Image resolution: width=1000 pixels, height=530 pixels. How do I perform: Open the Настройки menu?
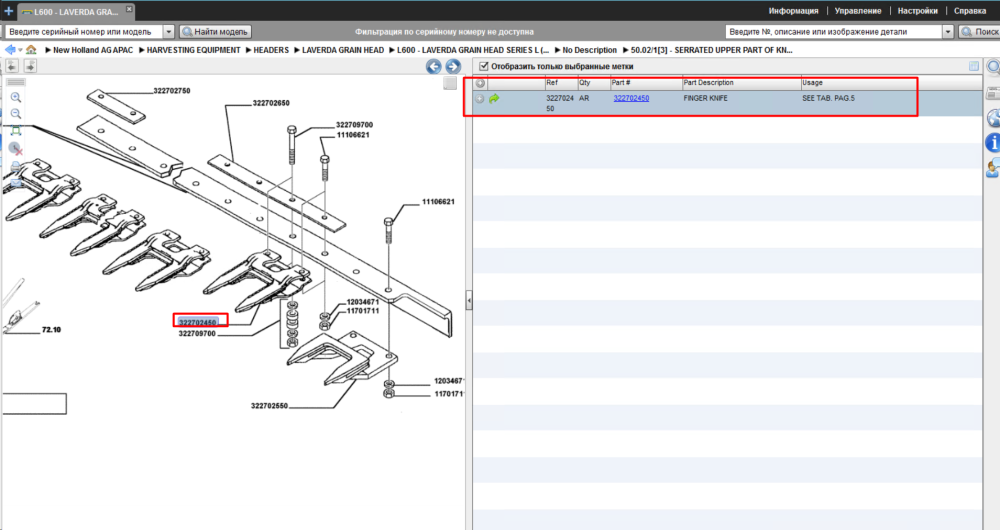tap(917, 11)
